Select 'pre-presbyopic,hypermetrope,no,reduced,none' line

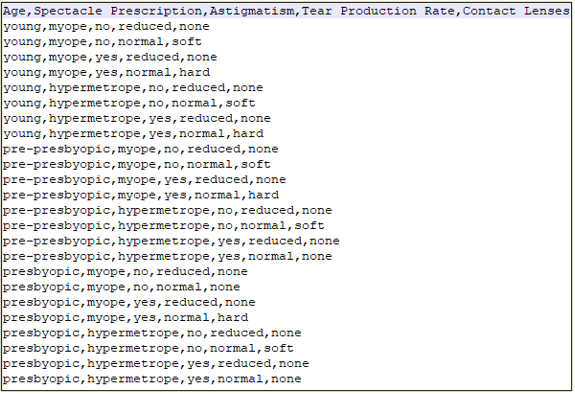click(168, 211)
